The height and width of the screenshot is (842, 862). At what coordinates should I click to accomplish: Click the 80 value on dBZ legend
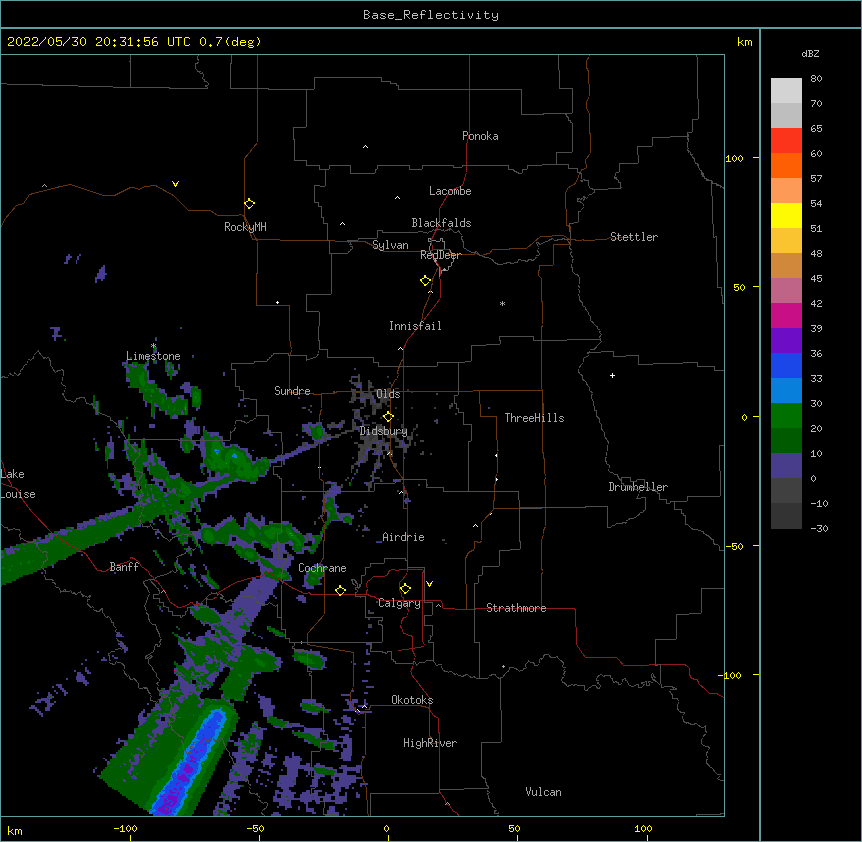pyautogui.click(x=816, y=79)
